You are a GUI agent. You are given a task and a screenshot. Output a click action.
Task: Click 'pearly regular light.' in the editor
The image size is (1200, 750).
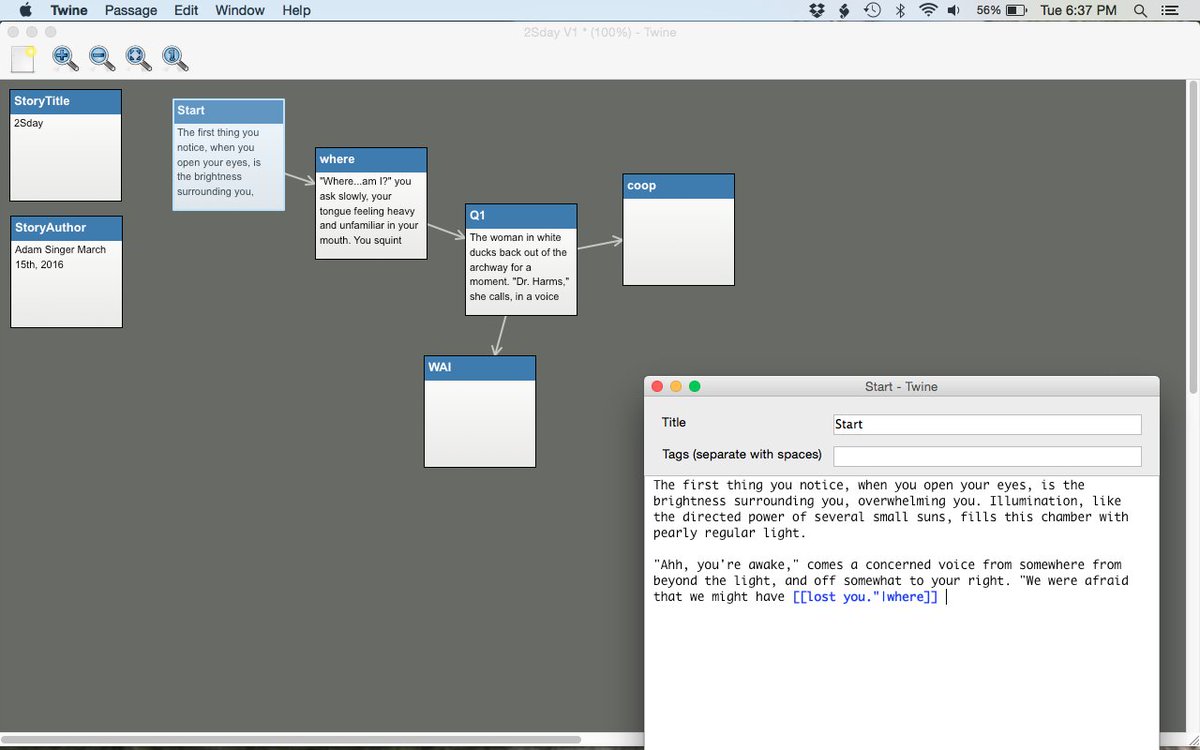pyautogui.click(x=729, y=533)
